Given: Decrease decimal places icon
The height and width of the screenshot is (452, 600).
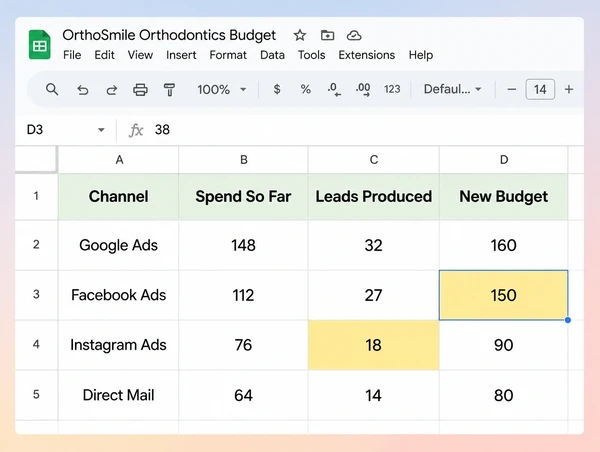Looking at the screenshot, I should point(334,90).
